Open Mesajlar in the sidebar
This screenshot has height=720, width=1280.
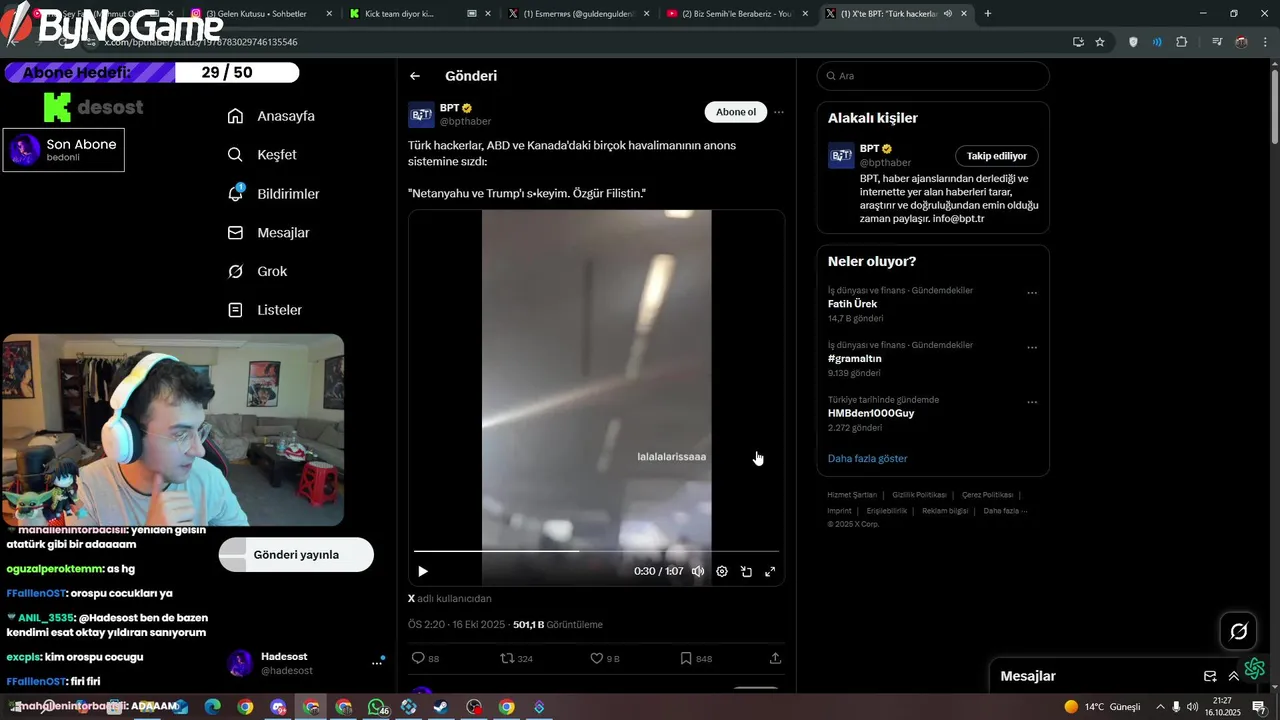(x=268, y=233)
